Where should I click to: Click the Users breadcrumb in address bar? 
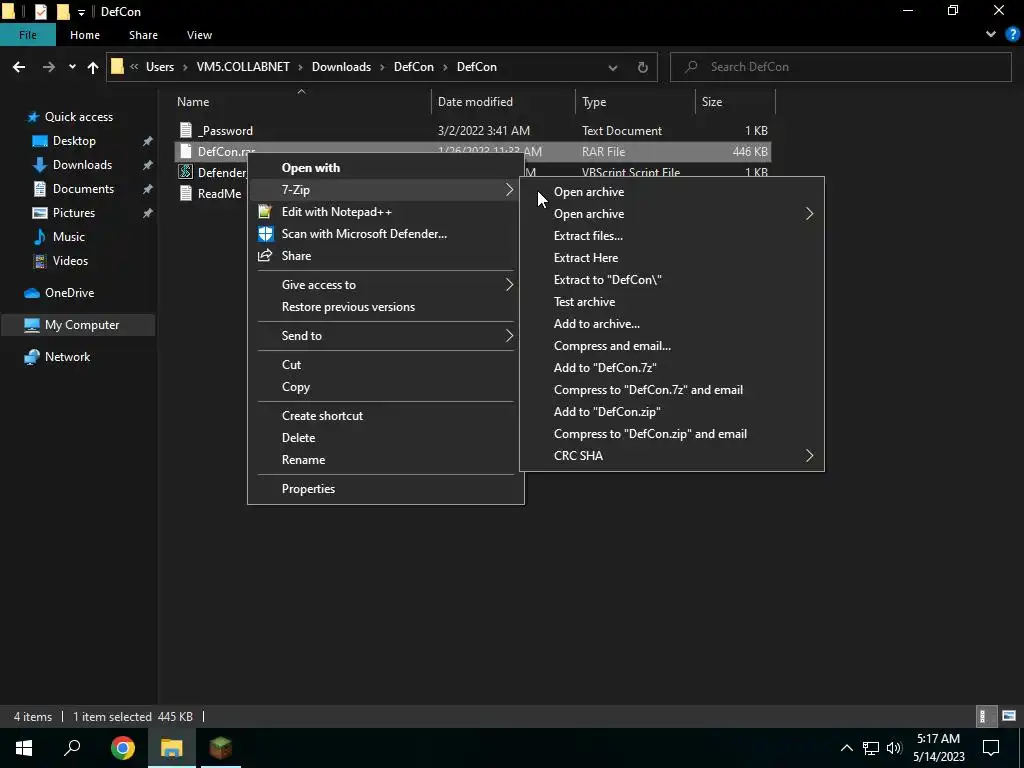click(159, 67)
